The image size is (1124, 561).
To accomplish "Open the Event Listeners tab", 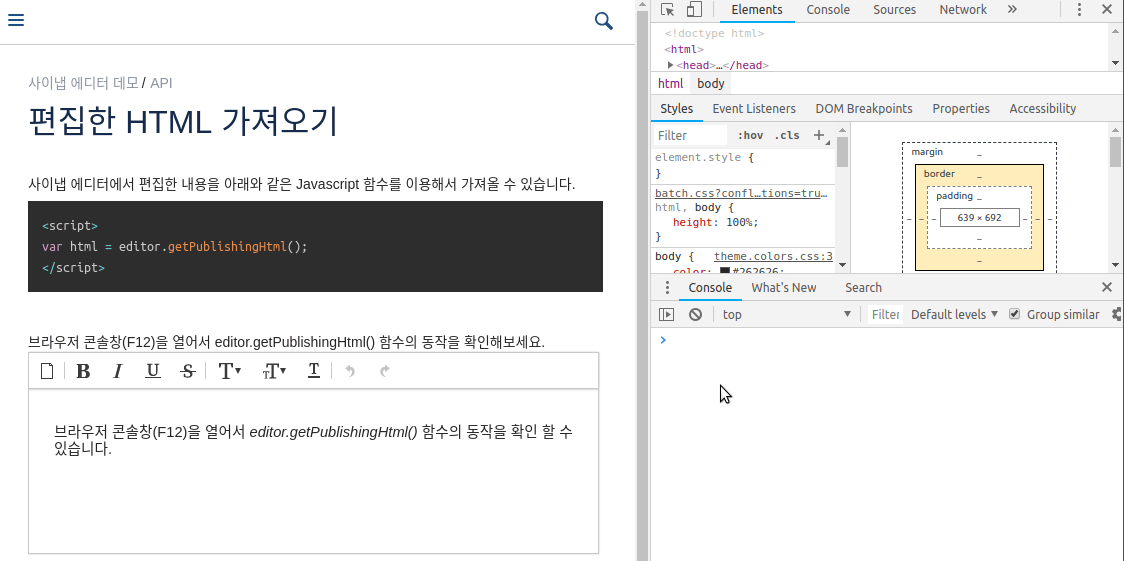I will click(x=753, y=108).
